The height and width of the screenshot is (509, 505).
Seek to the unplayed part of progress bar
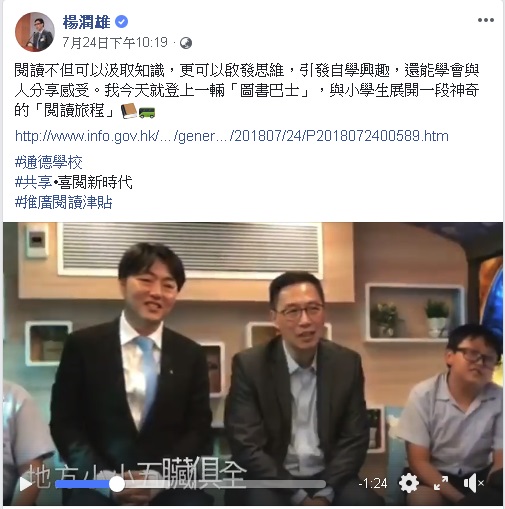(225, 484)
